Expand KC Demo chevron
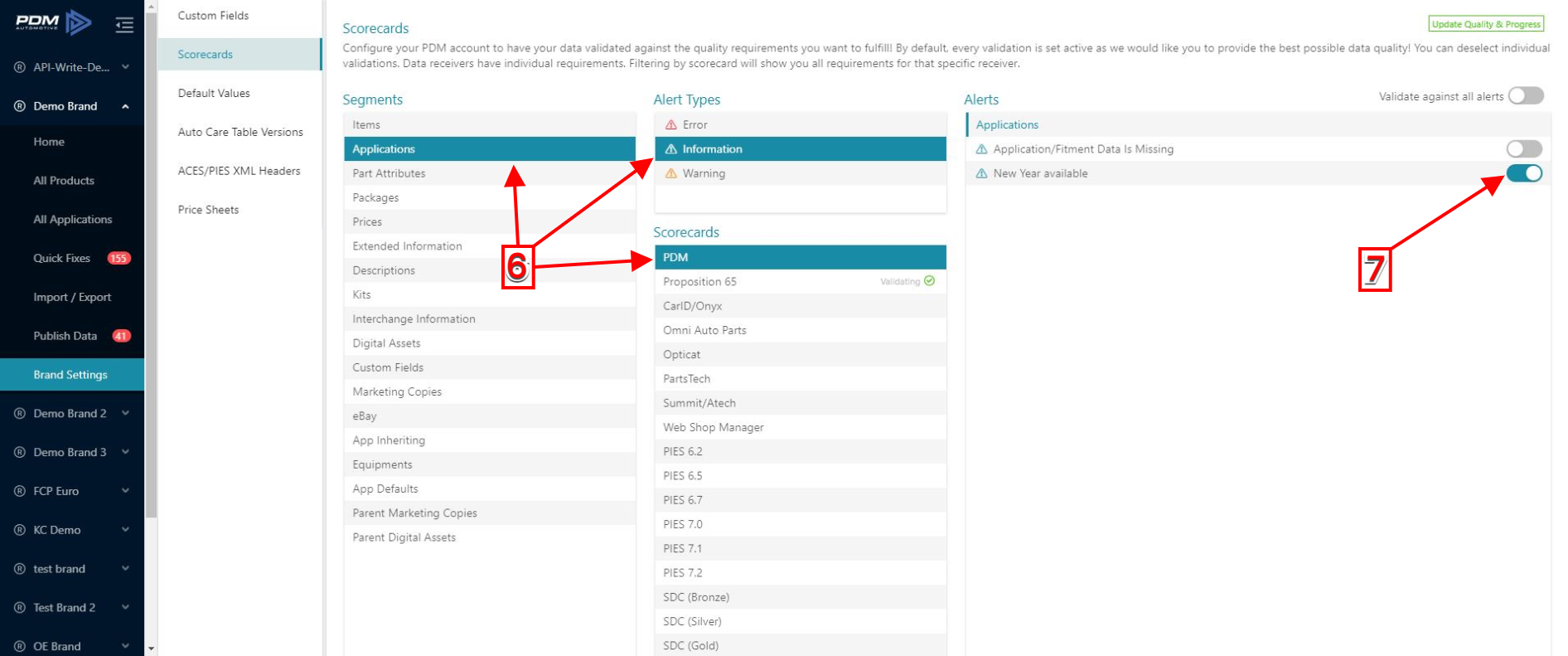This screenshot has height=656, width=1568. pos(125,530)
